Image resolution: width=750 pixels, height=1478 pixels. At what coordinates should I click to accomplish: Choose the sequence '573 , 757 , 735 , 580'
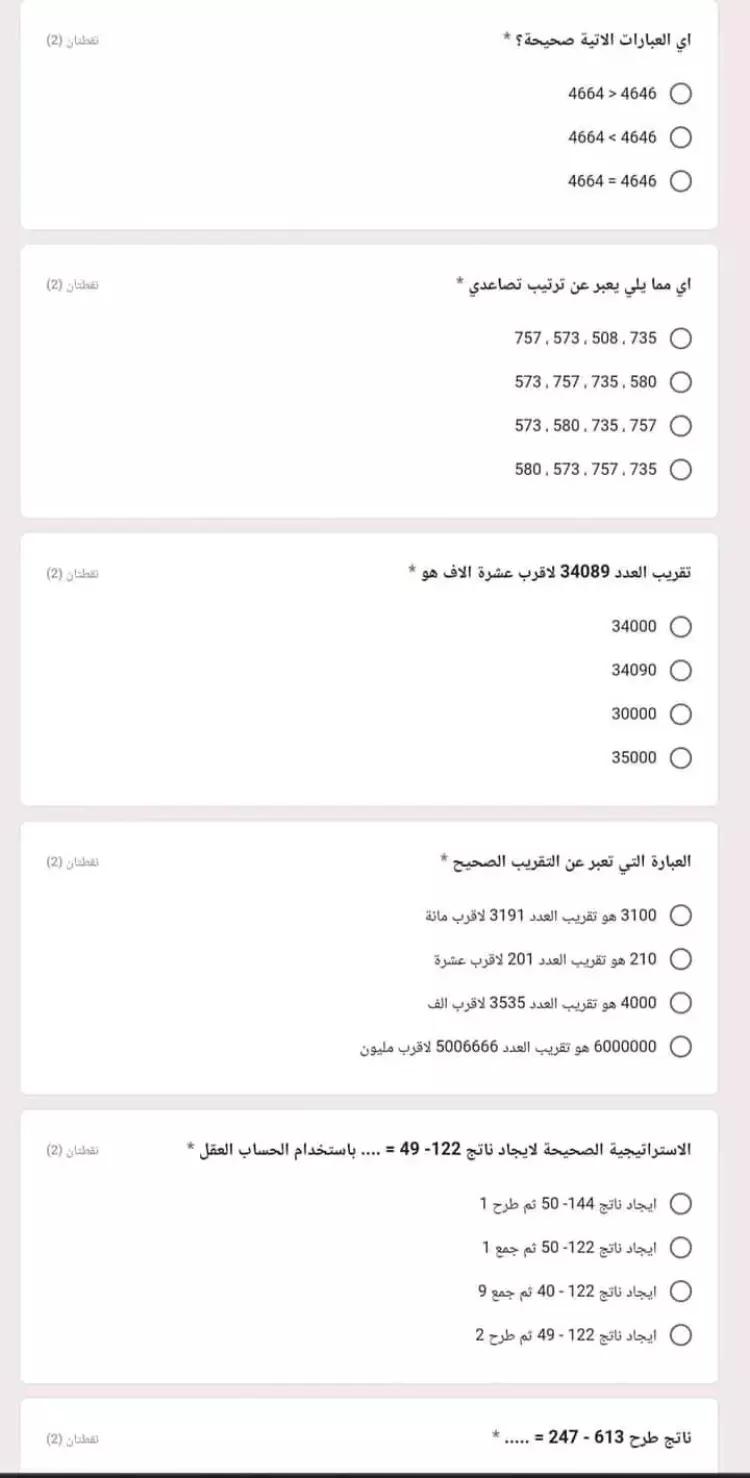[680, 382]
